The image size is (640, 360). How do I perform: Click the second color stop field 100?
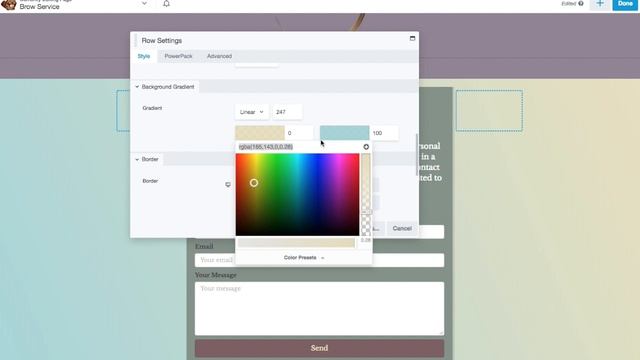coord(384,133)
